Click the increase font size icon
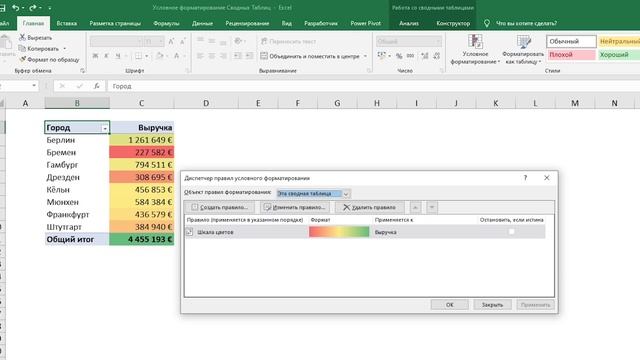640x360 pixels. (x=171, y=42)
